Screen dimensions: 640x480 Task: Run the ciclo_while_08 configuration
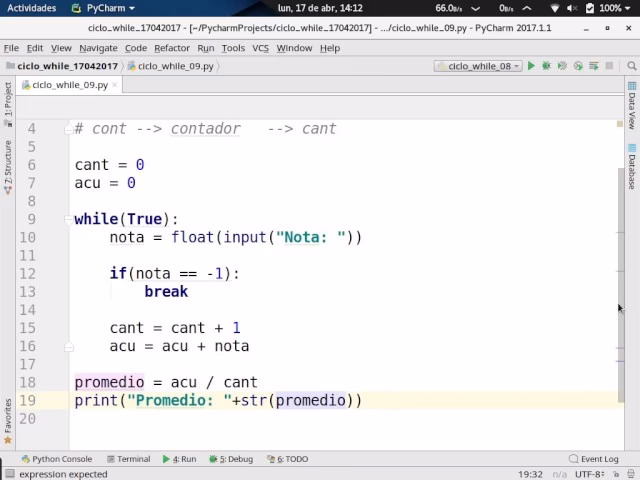point(531,66)
